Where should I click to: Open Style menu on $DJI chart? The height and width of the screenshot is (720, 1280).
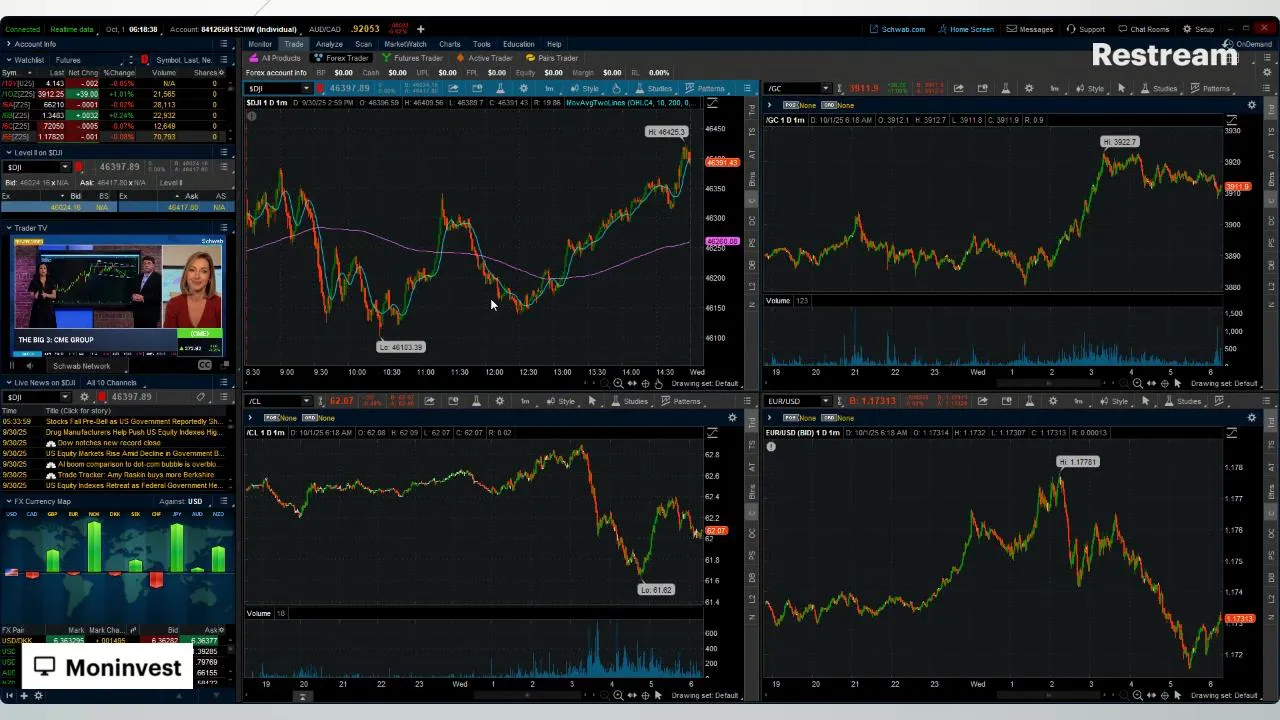coord(585,88)
